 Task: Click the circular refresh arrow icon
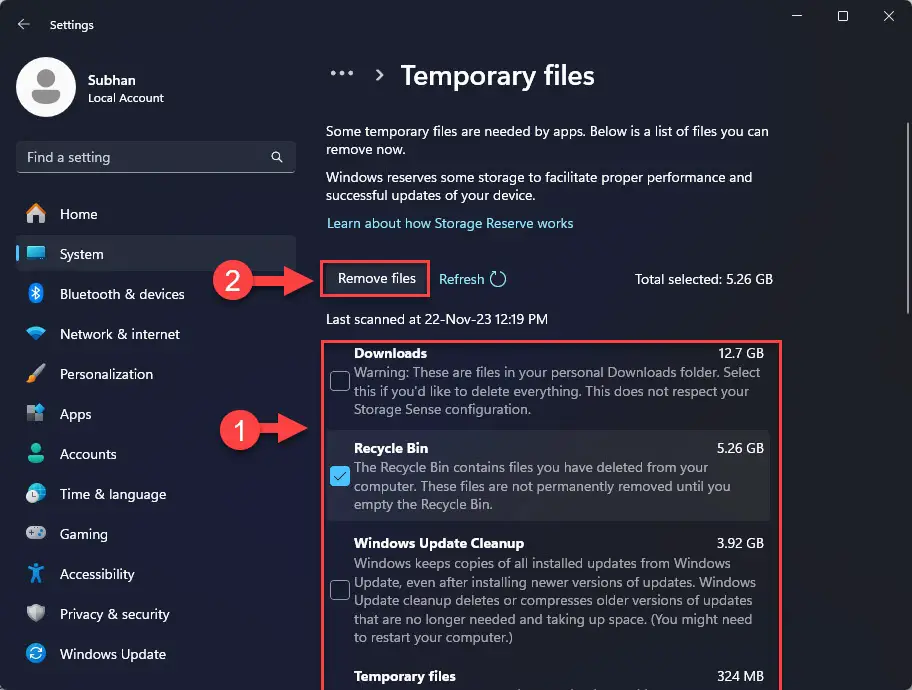498,279
